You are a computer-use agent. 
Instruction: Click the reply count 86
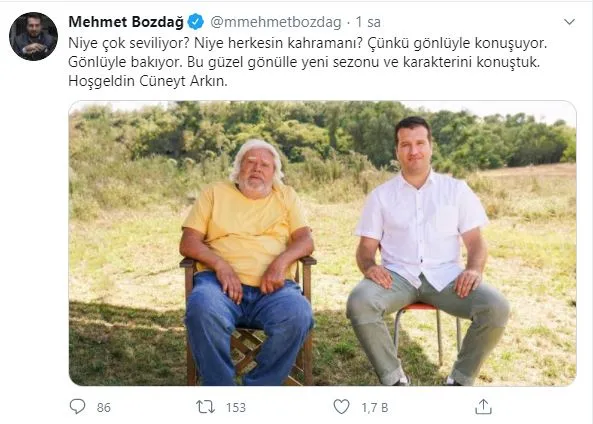[x=103, y=407]
